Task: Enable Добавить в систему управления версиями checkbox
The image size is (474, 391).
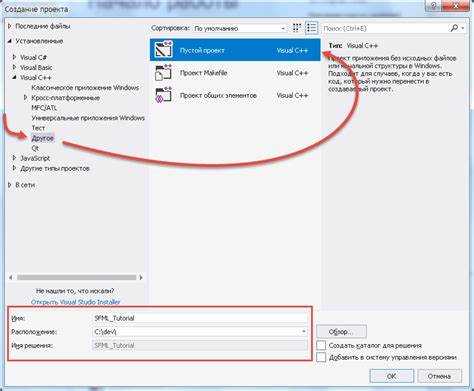Action: tap(321, 357)
